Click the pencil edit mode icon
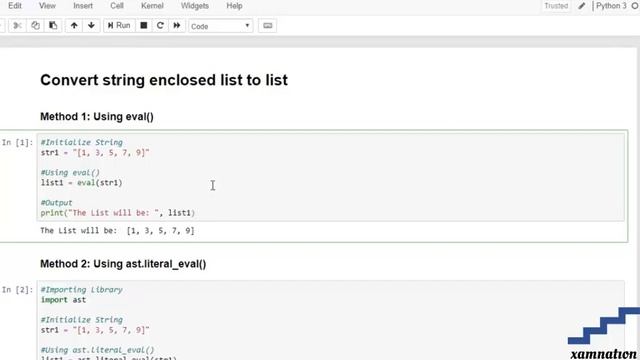Image resolution: width=640 pixels, height=360 pixels. coord(582,6)
